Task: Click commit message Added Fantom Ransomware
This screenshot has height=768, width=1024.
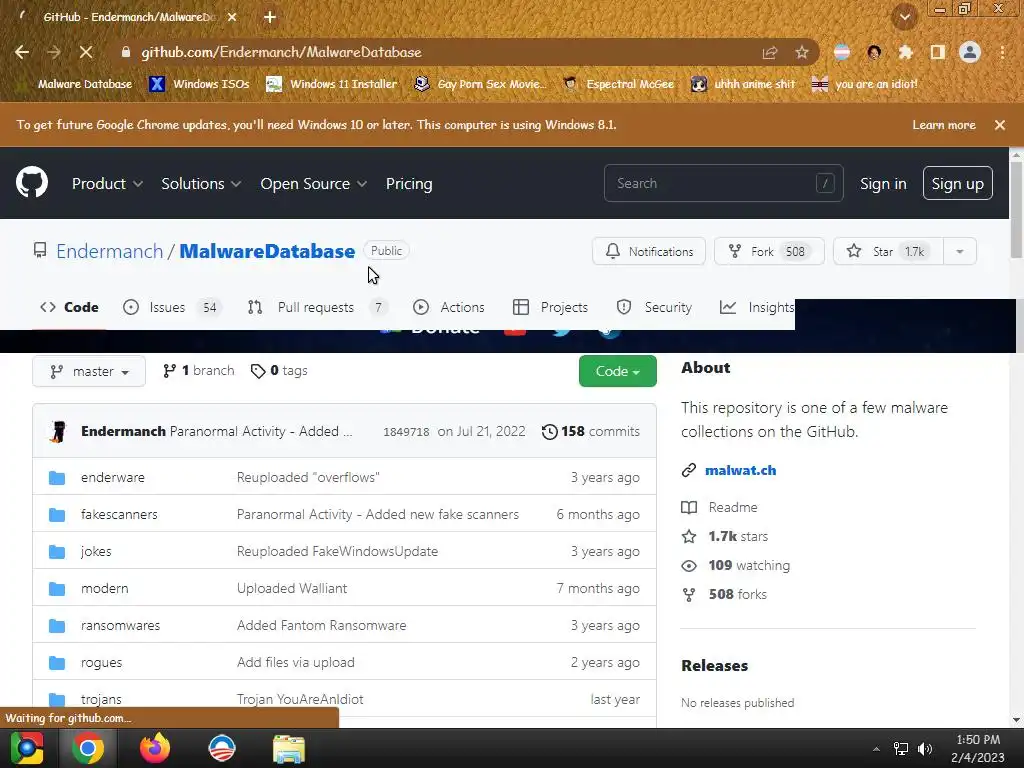Action: (321, 626)
